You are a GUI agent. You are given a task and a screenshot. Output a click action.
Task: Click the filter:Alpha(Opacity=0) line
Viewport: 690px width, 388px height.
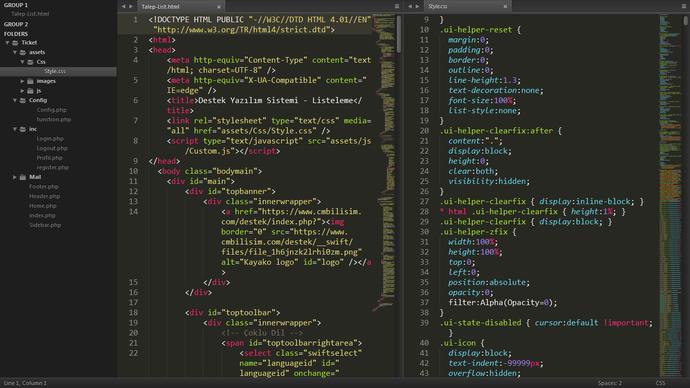[503, 303]
